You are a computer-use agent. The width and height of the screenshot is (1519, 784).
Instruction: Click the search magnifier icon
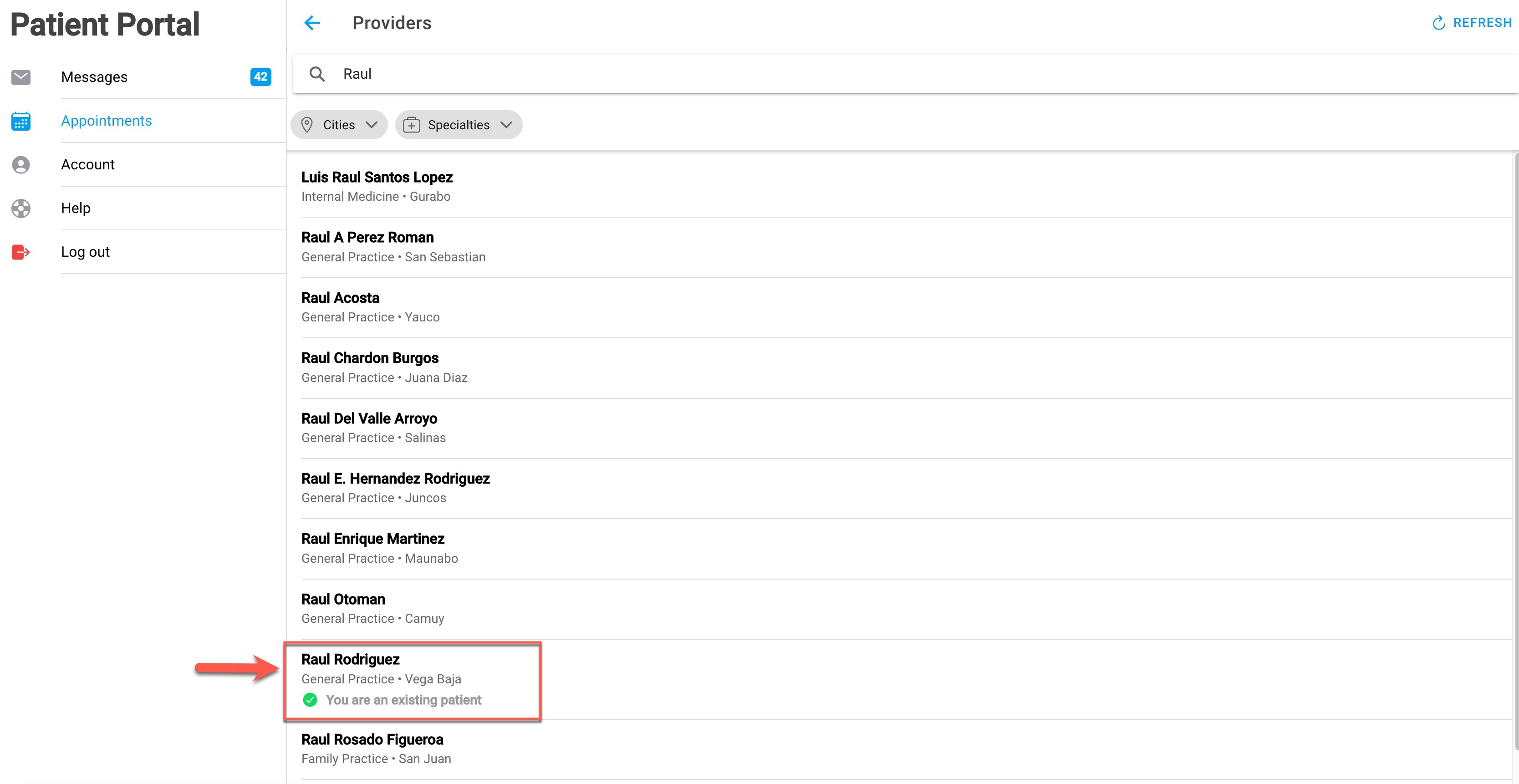point(317,74)
